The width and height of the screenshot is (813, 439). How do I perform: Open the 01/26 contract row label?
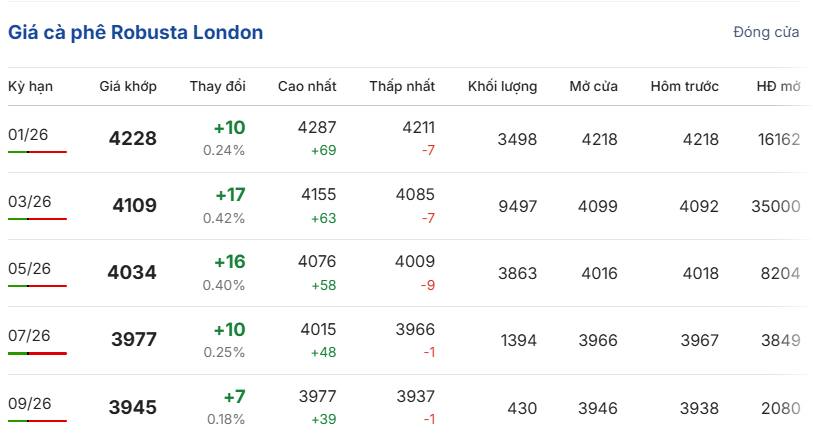pos(28,135)
